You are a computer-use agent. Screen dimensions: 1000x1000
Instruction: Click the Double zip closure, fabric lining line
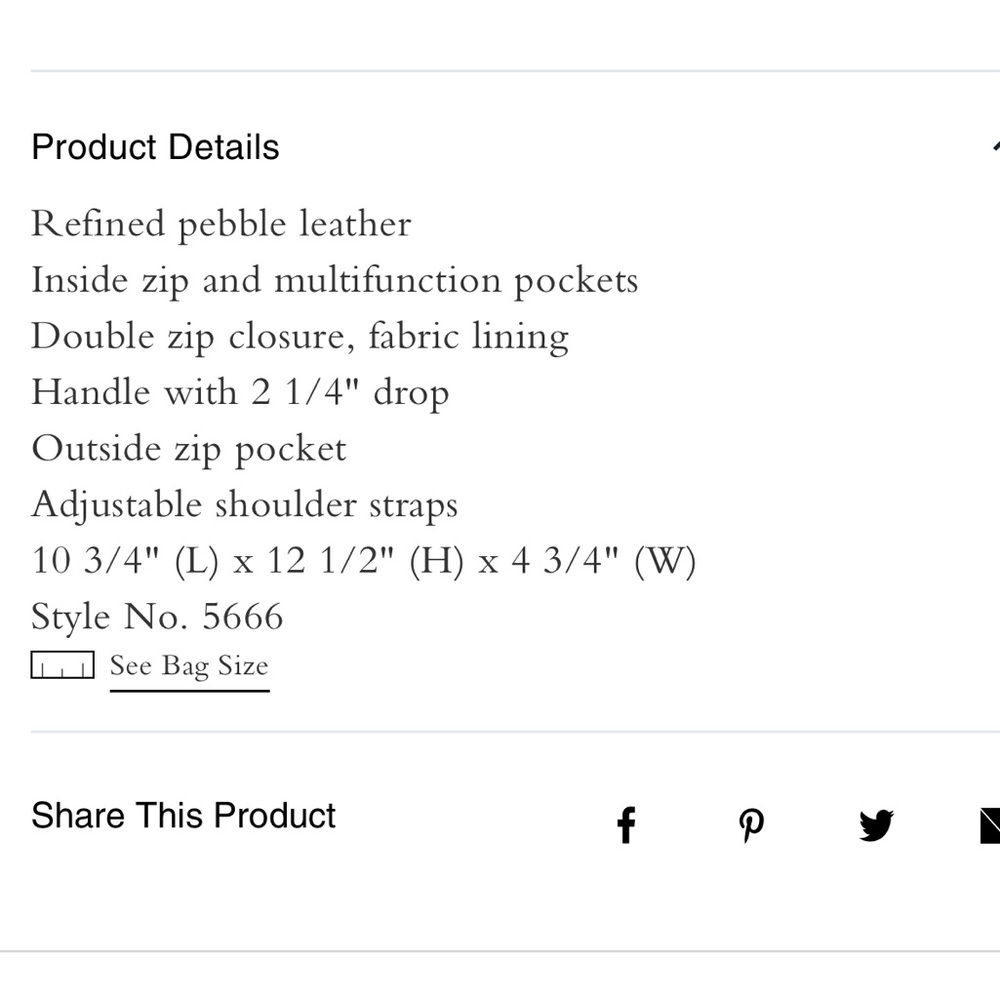(x=300, y=336)
